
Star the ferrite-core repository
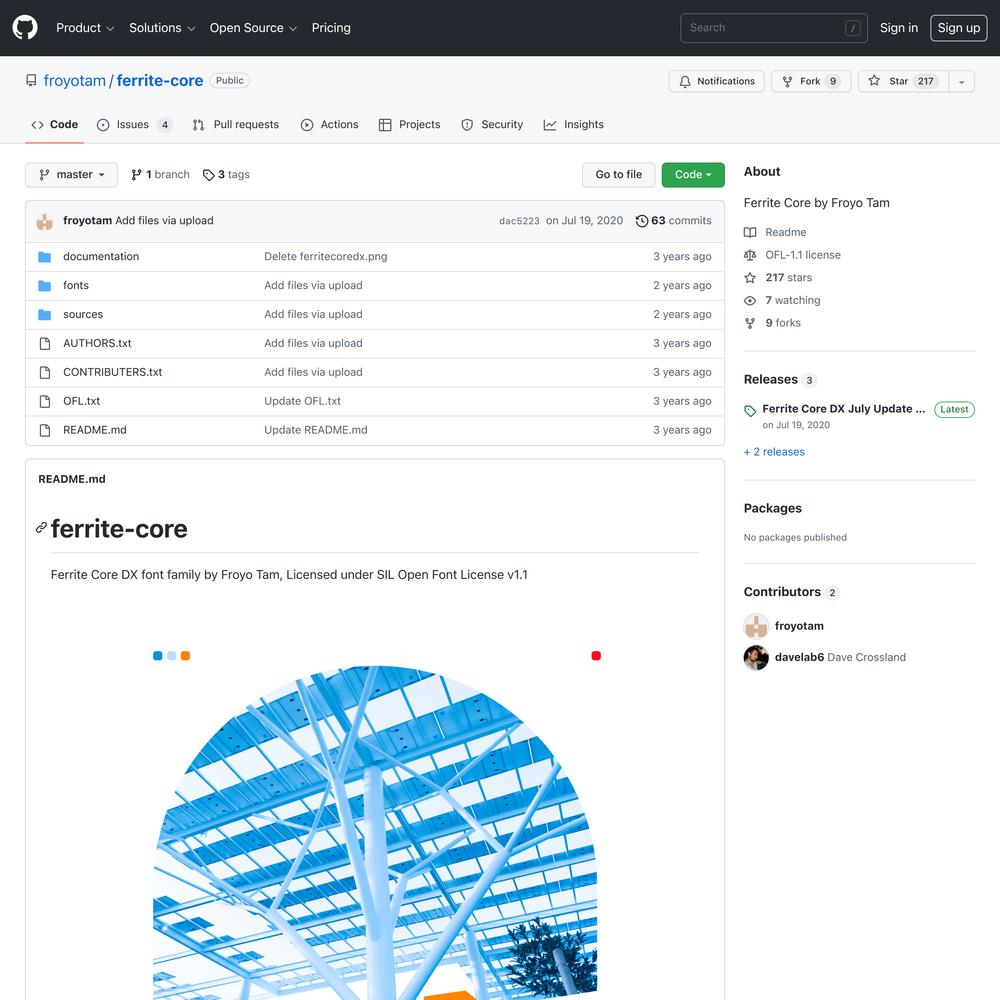click(903, 81)
